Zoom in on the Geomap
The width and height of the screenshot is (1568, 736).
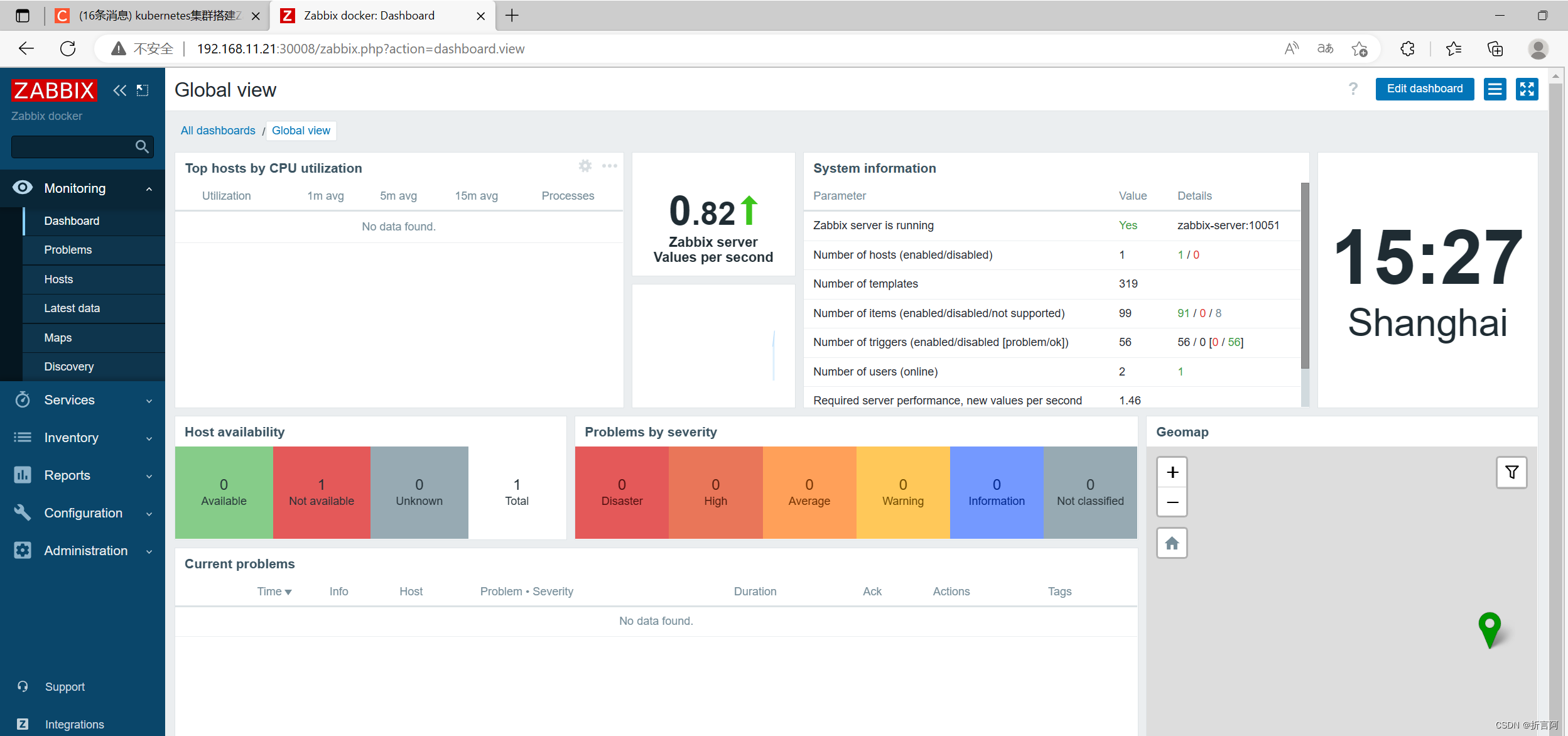pos(1172,472)
